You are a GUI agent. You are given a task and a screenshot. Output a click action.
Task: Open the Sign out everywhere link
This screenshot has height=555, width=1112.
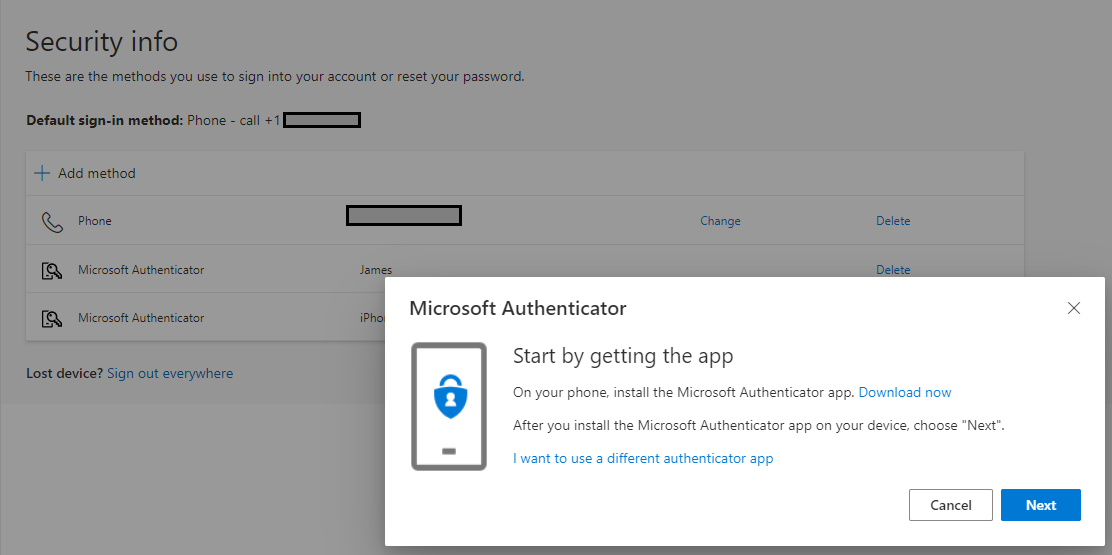(x=170, y=373)
